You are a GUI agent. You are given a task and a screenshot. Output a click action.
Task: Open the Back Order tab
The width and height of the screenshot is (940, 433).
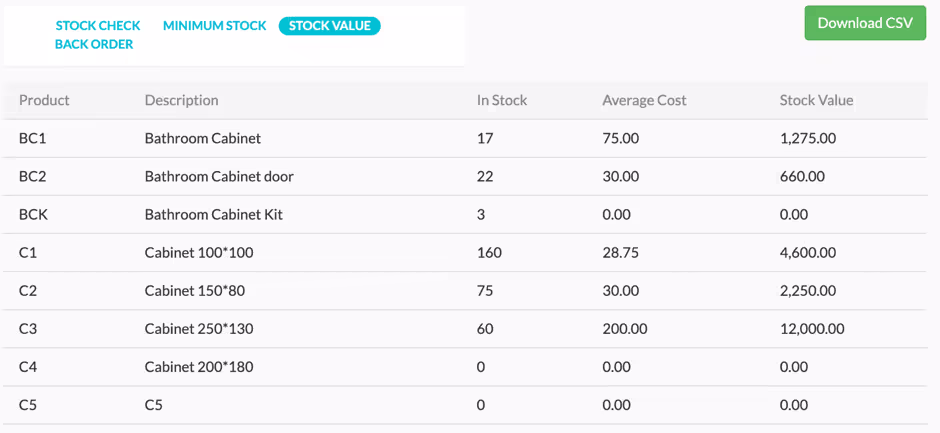94,44
